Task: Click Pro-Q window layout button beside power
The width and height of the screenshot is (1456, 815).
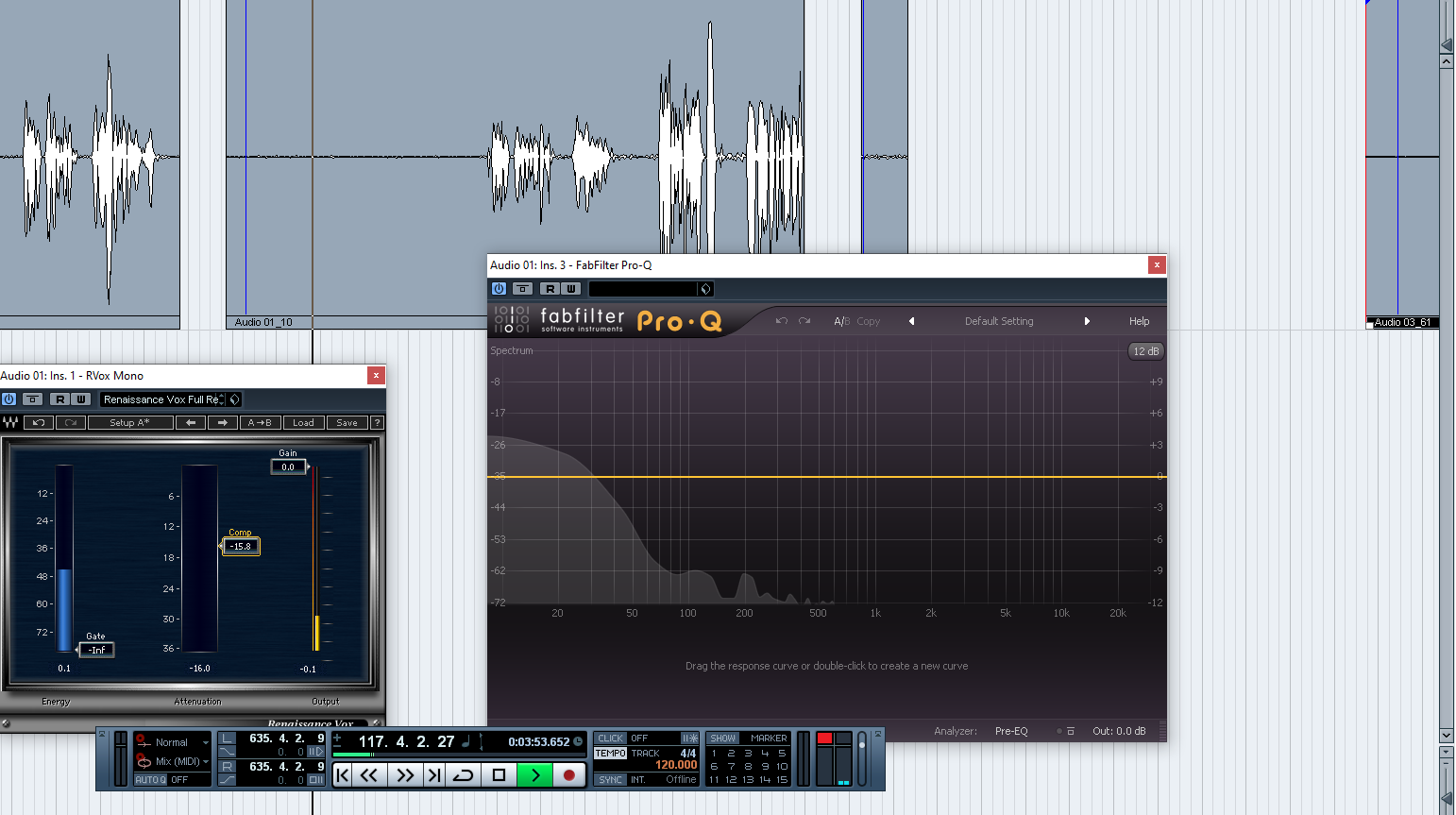Action: 522,289
